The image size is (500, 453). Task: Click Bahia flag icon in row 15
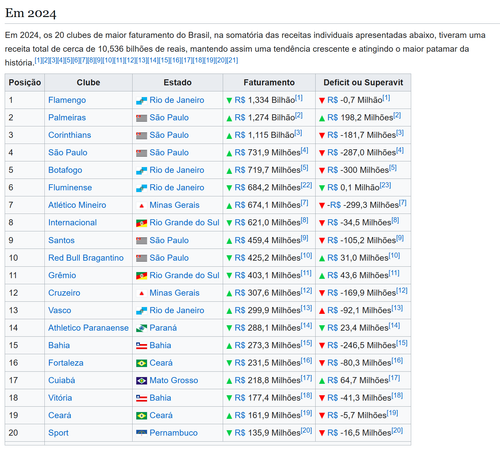141,346
